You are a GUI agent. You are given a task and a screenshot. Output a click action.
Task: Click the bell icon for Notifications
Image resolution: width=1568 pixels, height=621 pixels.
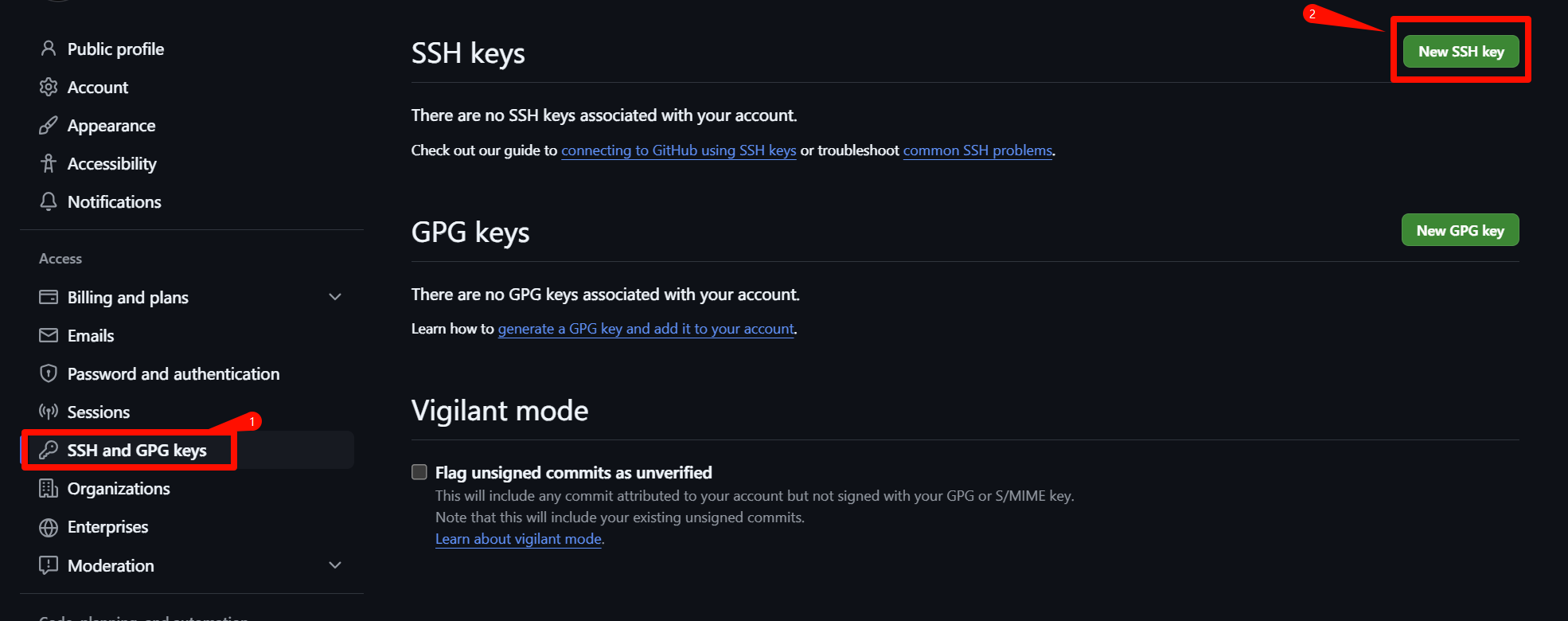tap(49, 201)
